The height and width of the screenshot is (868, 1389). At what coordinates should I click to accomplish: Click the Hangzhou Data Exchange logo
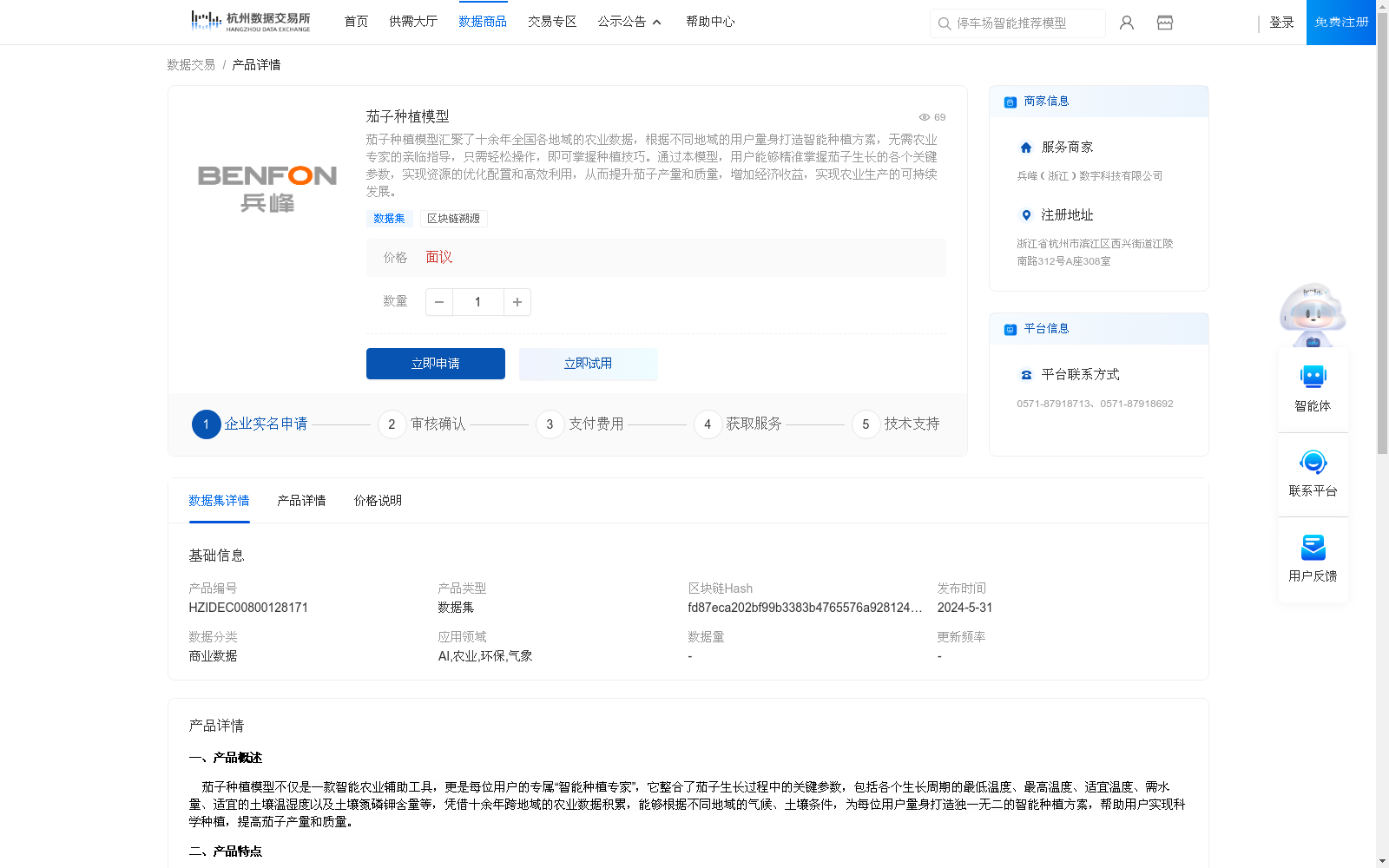click(251, 21)
